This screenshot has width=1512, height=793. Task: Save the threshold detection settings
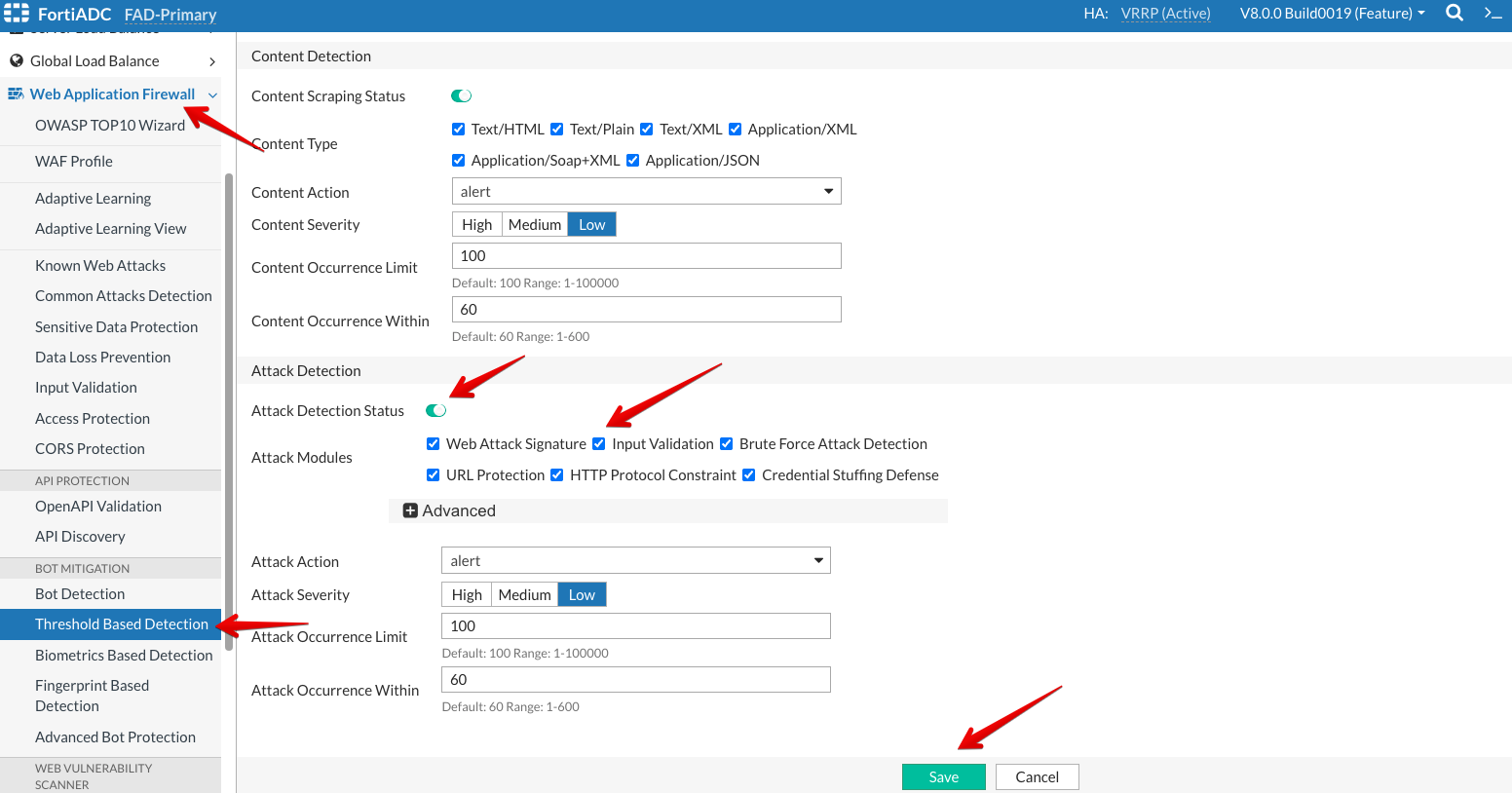coord(943,776)
